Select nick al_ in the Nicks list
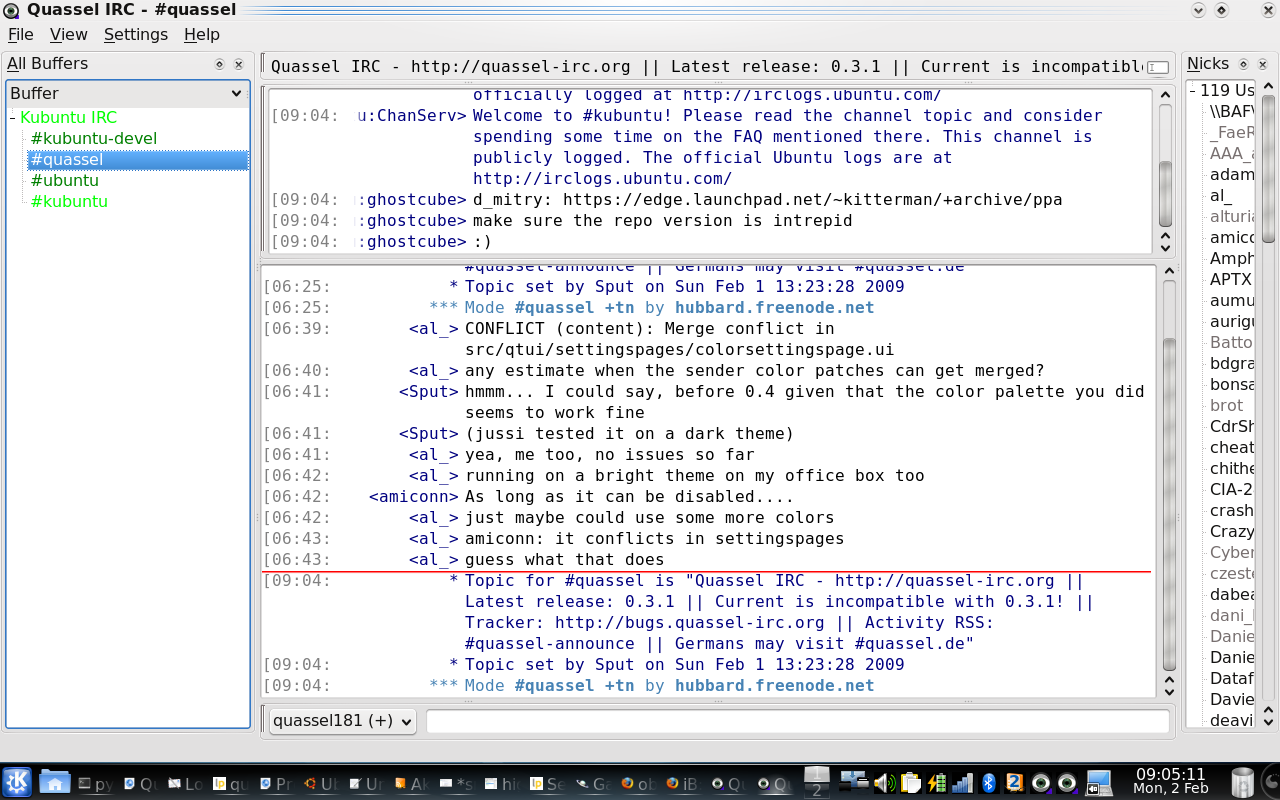The height and width of the screenshot is (800, 1280). click(x=1221, y=195)
